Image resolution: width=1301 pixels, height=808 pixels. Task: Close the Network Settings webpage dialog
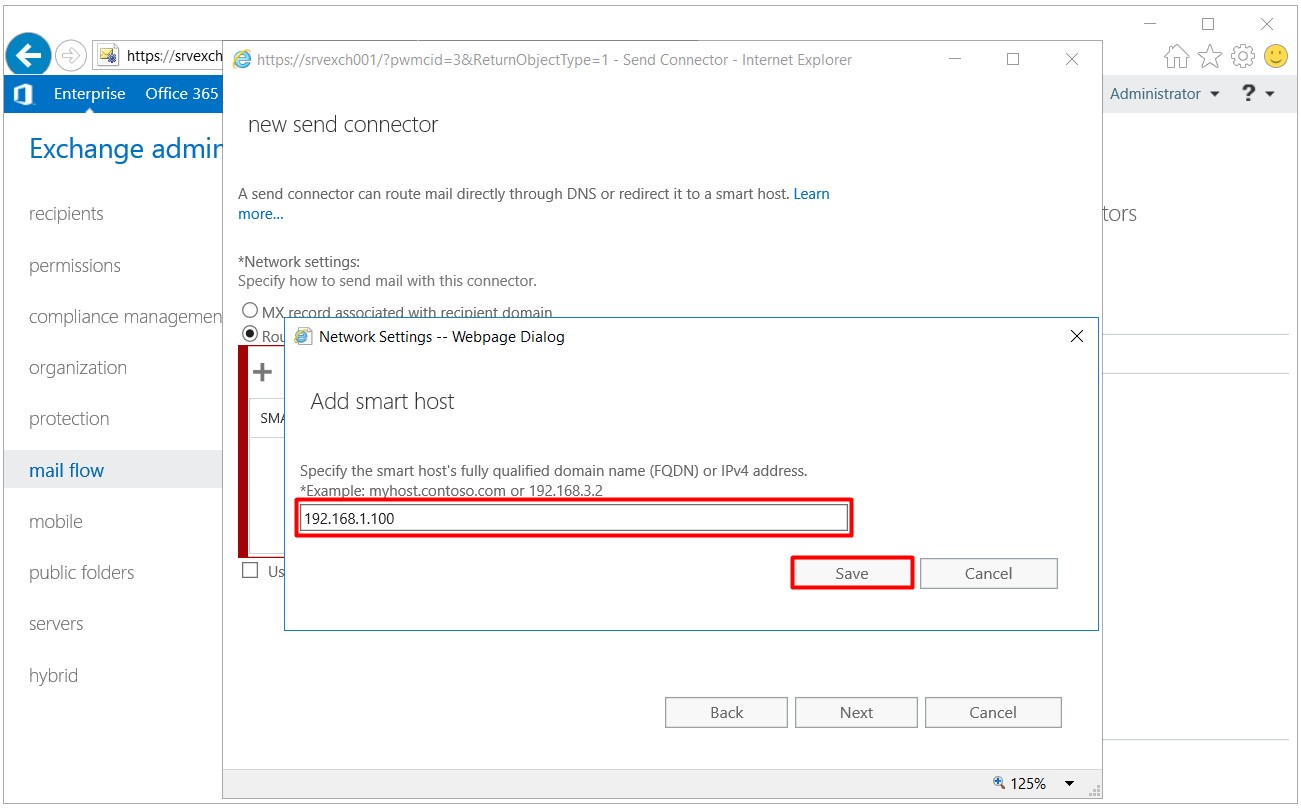pos(1077,336)
